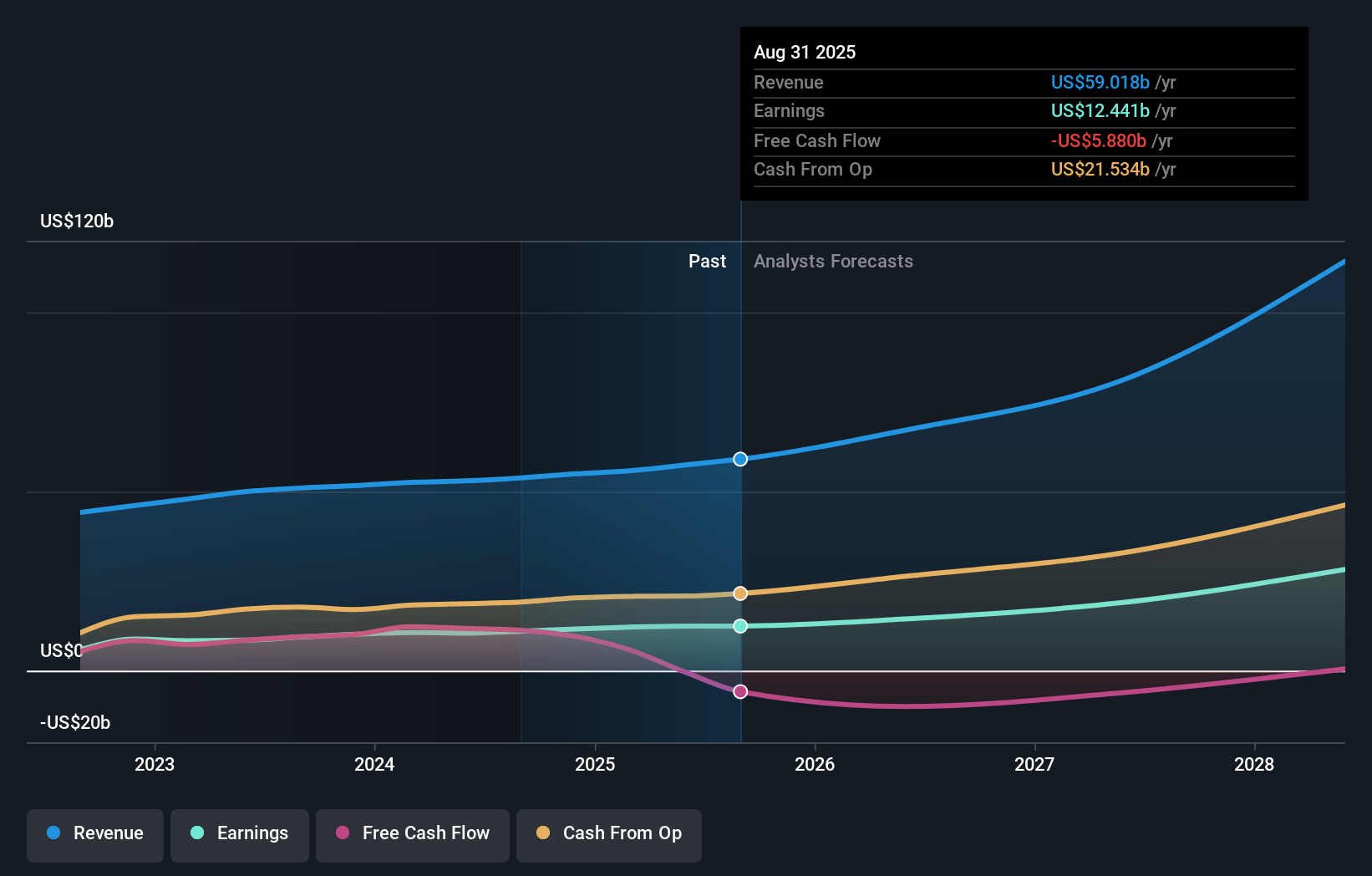Select Revenue data point at Aug 2025
1372x876 pixels.
(740, 459)
